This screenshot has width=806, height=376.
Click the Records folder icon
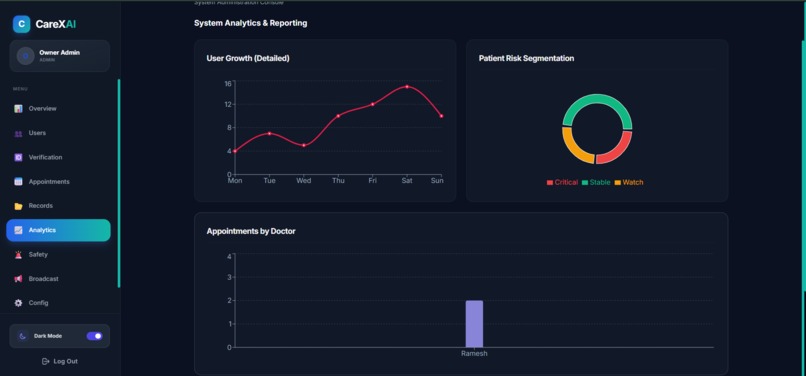[x=19, y=206]
